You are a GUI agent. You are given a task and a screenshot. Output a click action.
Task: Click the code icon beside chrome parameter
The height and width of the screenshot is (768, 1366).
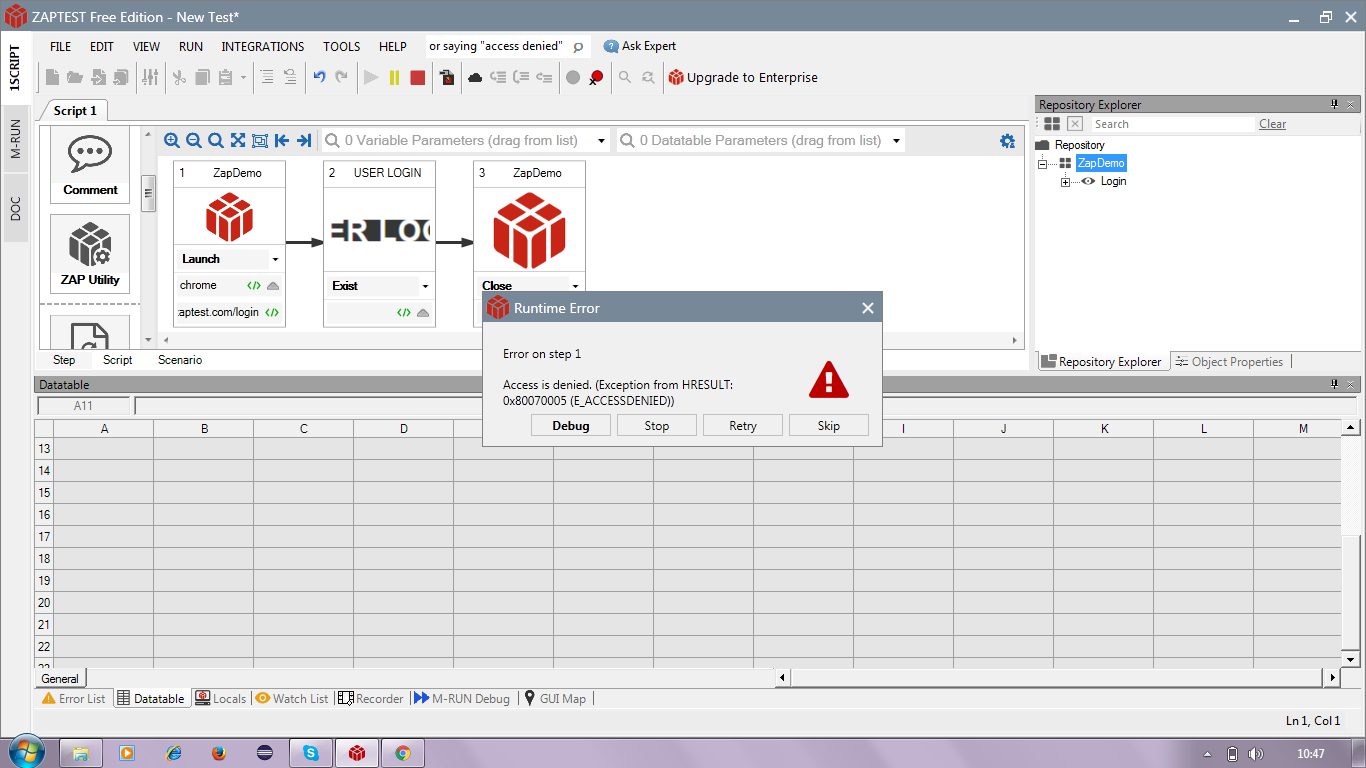pyautogui.click(x=254, y=286)
